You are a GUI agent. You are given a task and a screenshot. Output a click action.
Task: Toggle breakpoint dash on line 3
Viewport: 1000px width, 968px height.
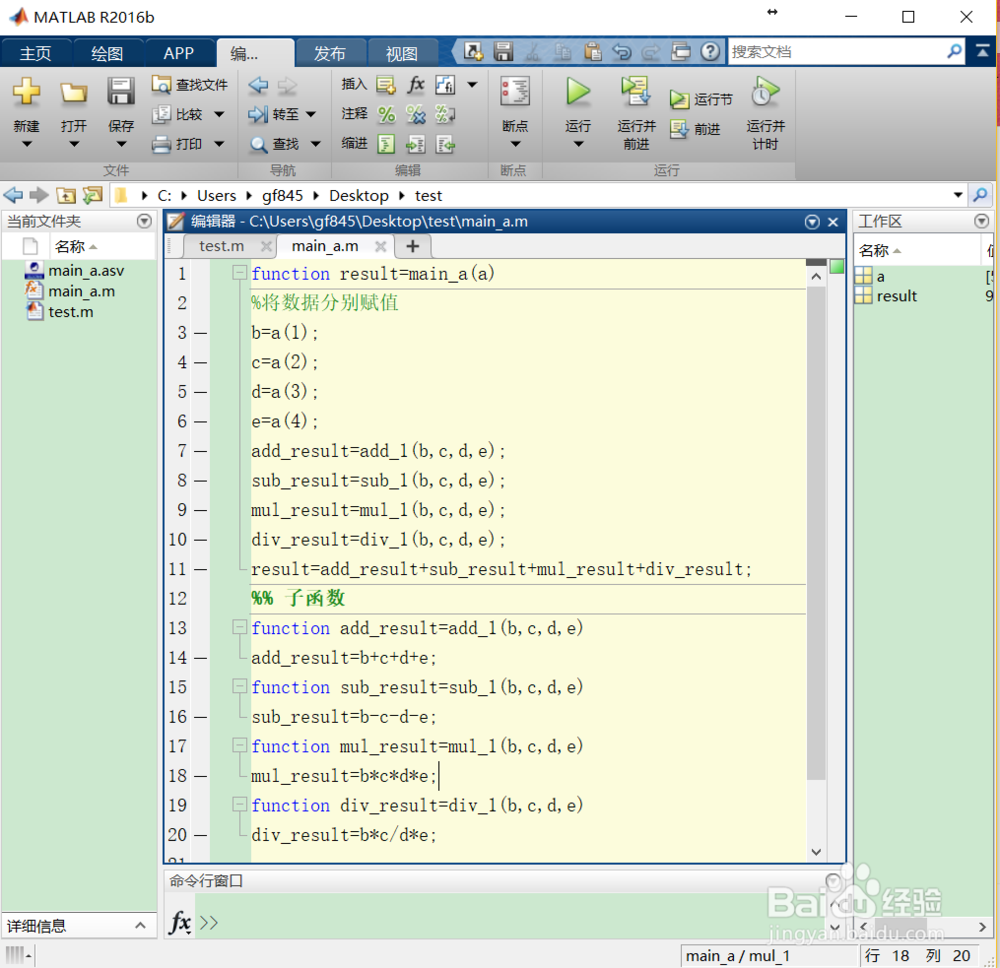click(200, 333)
